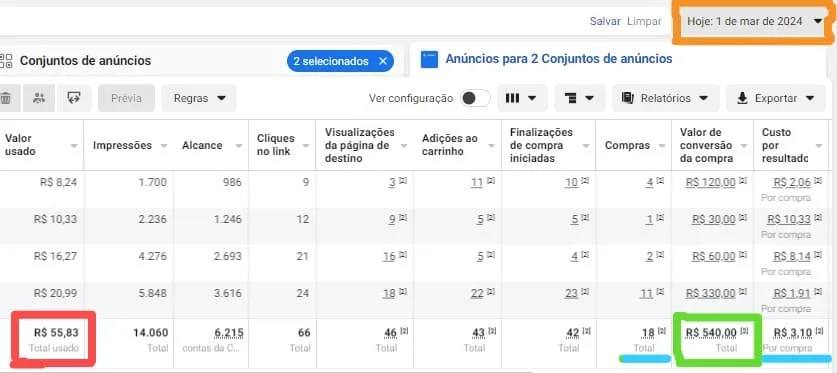
Task: Click the Anúncios panel blue icon
Action: pos(429,59)
